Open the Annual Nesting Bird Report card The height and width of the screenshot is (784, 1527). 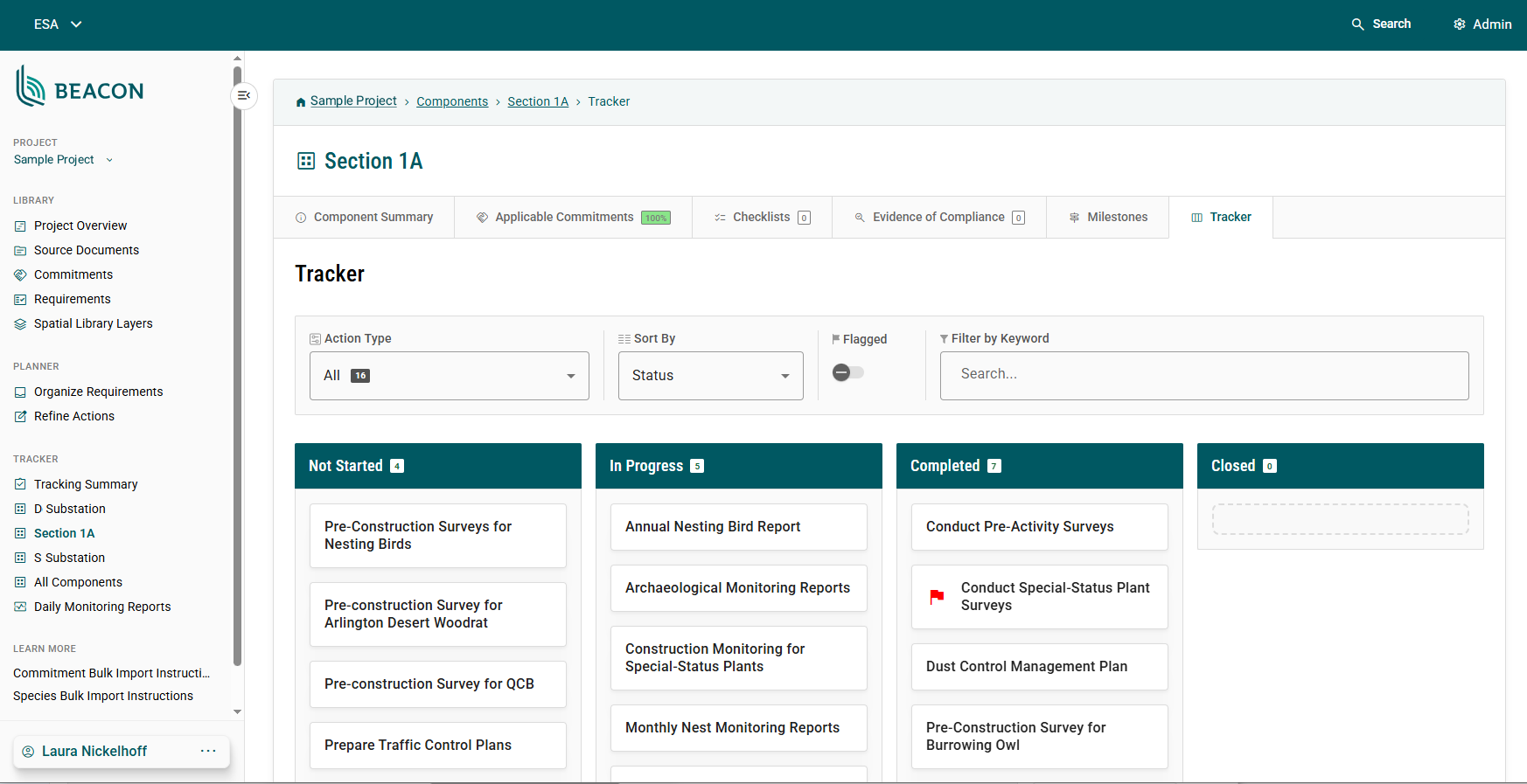[x=738, y=527]
